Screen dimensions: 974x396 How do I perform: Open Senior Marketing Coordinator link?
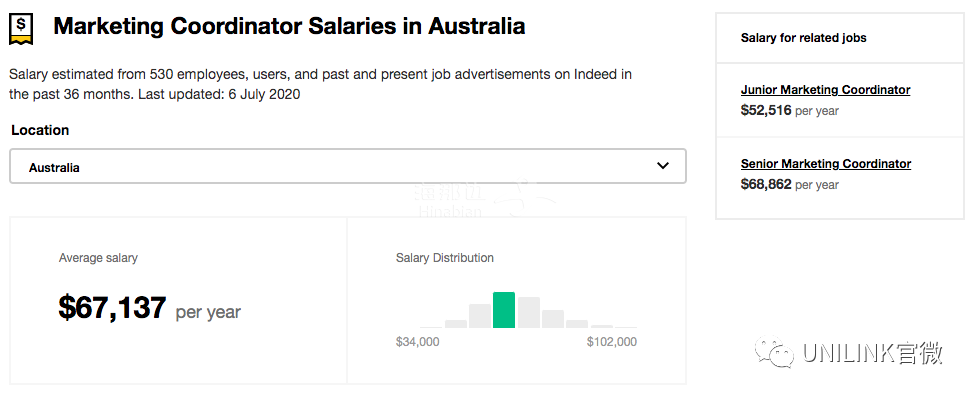coord(826,164)
